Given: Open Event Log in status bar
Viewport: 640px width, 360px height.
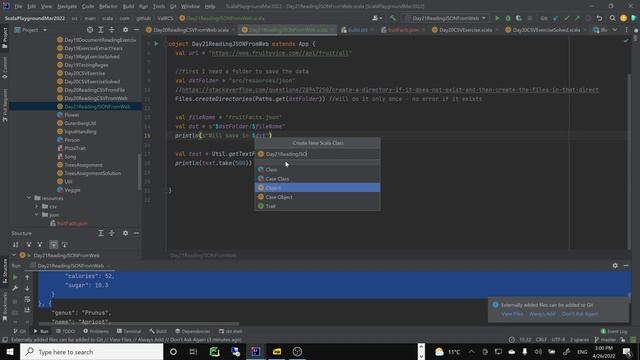Looking at the screenshot, I should (x=614, y=331).
